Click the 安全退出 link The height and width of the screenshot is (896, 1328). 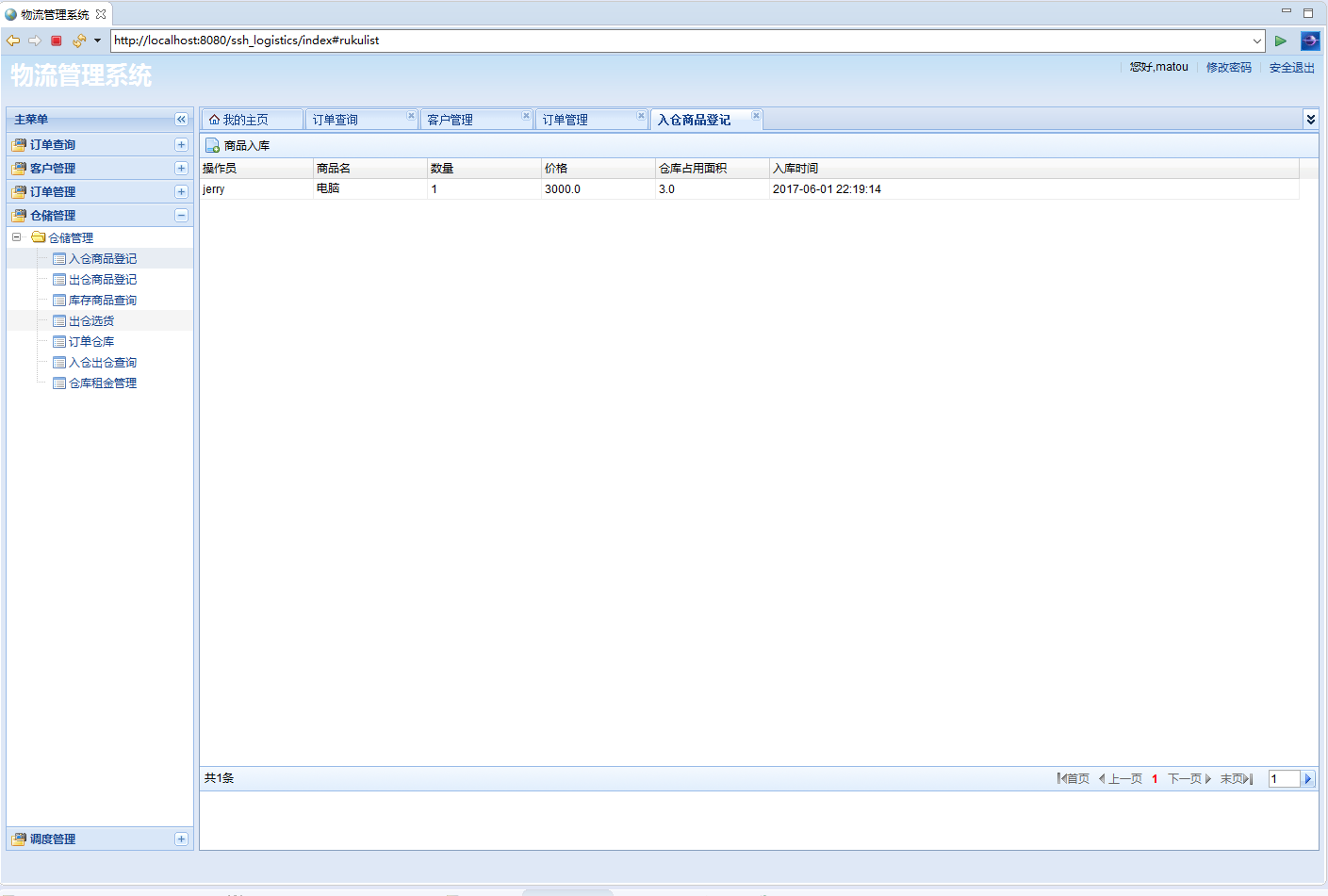tap(1291, 68)
